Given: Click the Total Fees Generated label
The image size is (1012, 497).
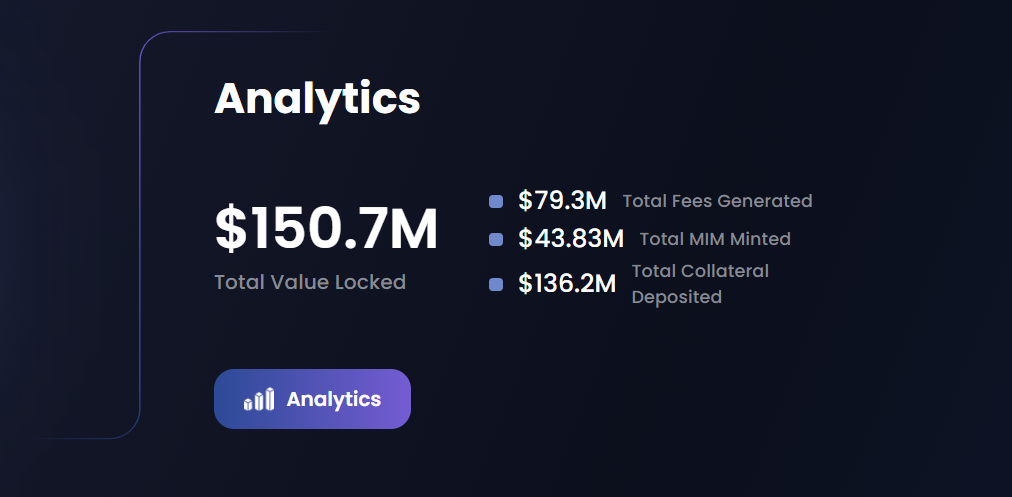Looking at the screenshot, I should tap(717, 201).
